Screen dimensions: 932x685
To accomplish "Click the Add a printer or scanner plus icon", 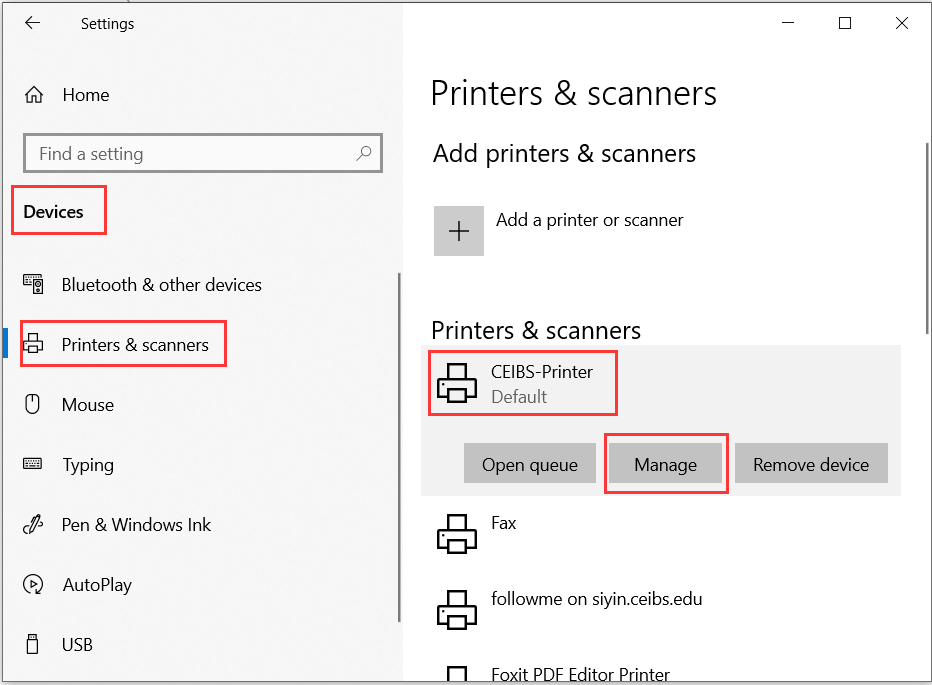I will point(458,230).
